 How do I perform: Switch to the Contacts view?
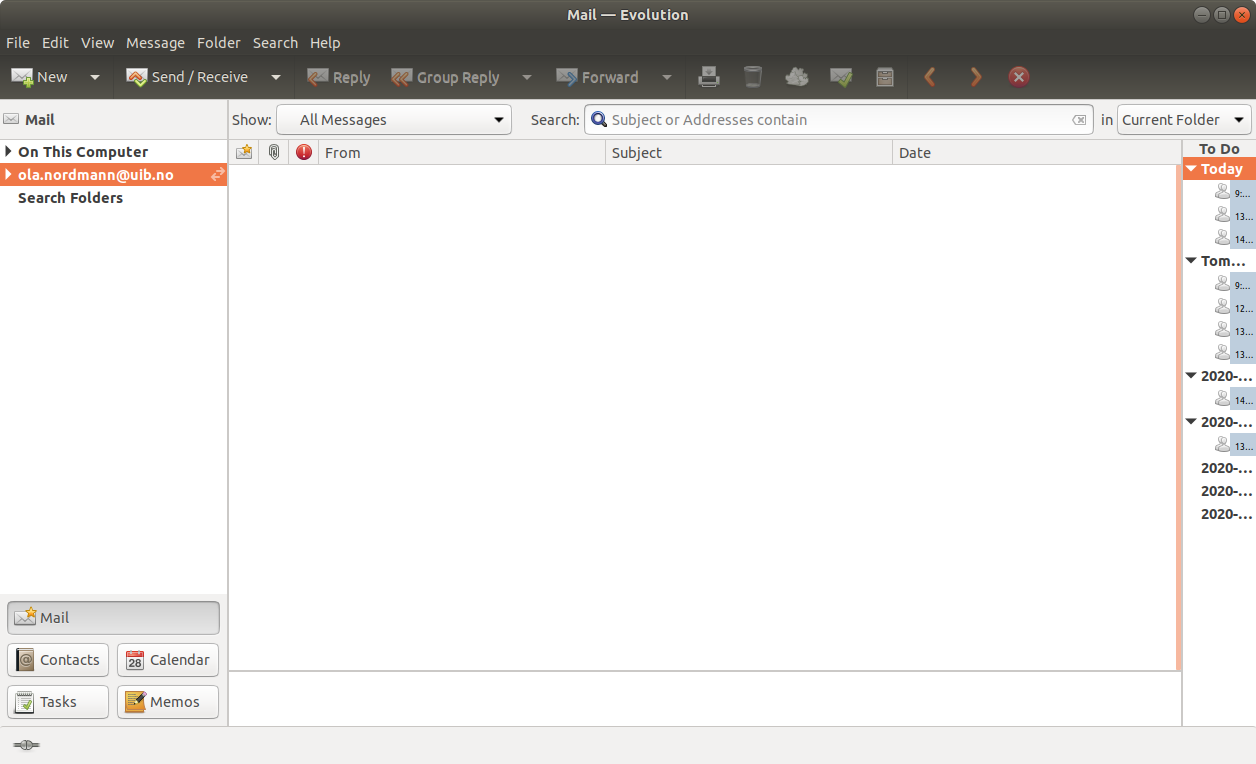tap(58, 660)
